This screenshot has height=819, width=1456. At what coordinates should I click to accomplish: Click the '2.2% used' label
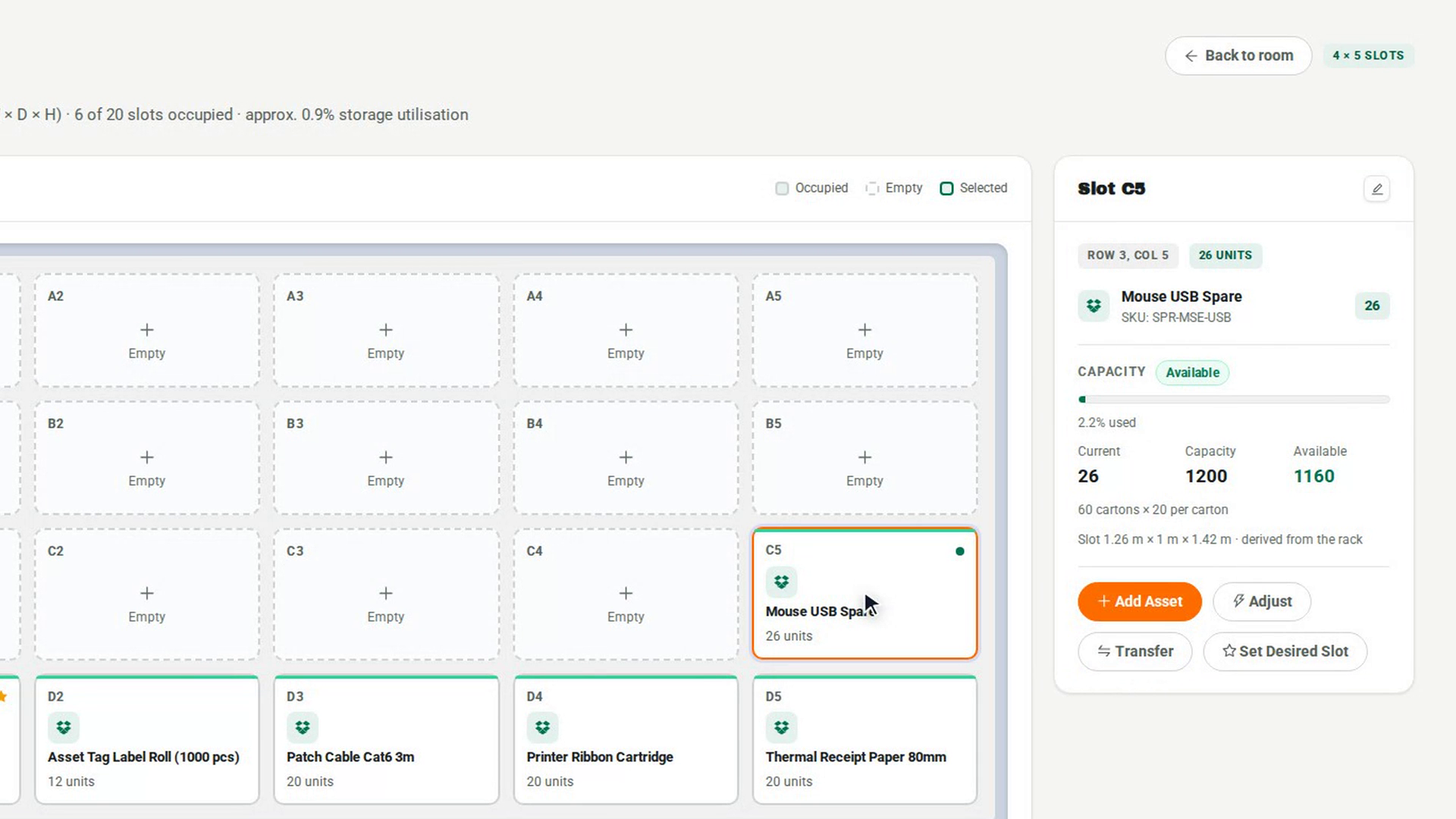click(x=1106, y=422)
